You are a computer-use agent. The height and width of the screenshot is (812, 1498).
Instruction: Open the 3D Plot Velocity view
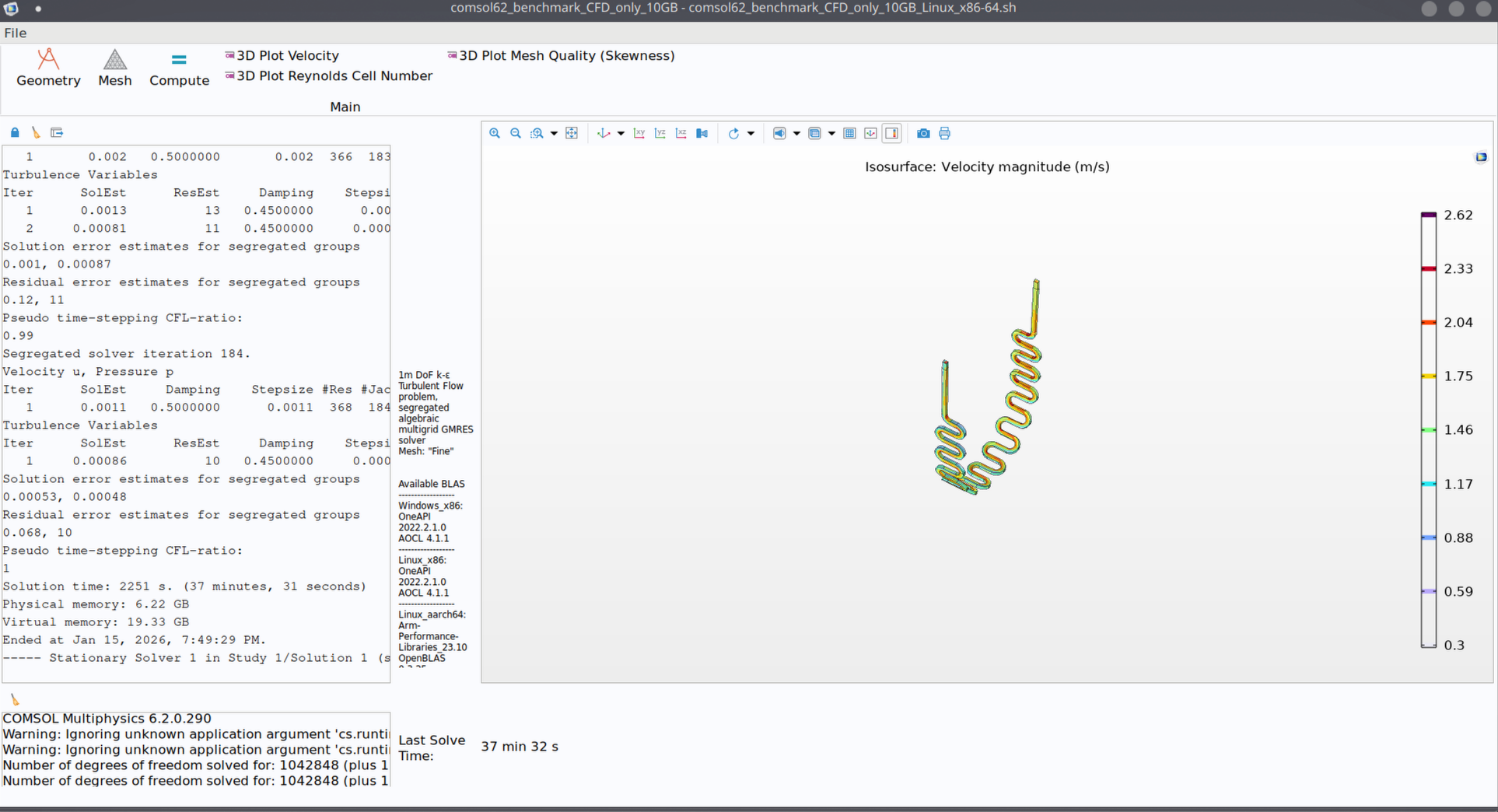click(x=287, y=55)
